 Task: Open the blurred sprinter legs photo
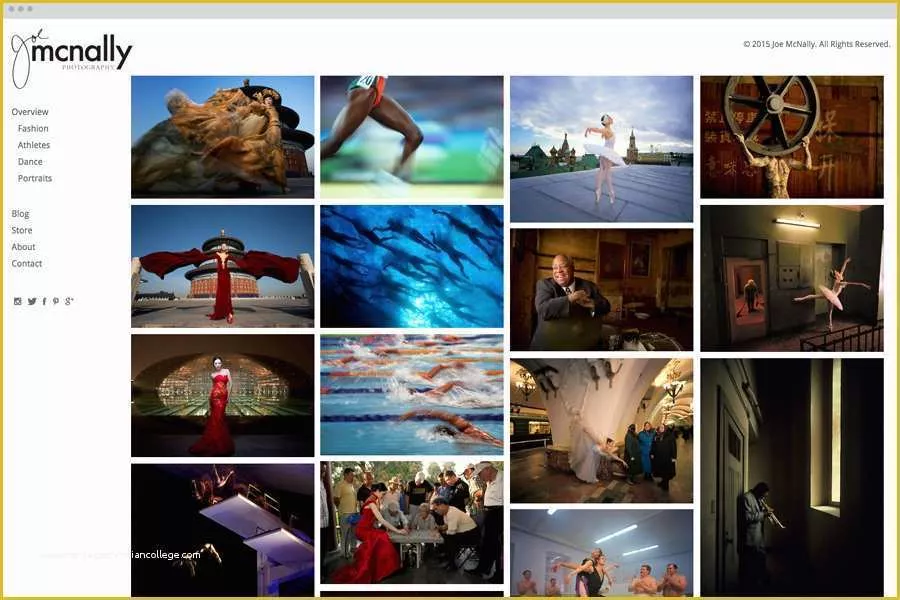coord(412,137)
